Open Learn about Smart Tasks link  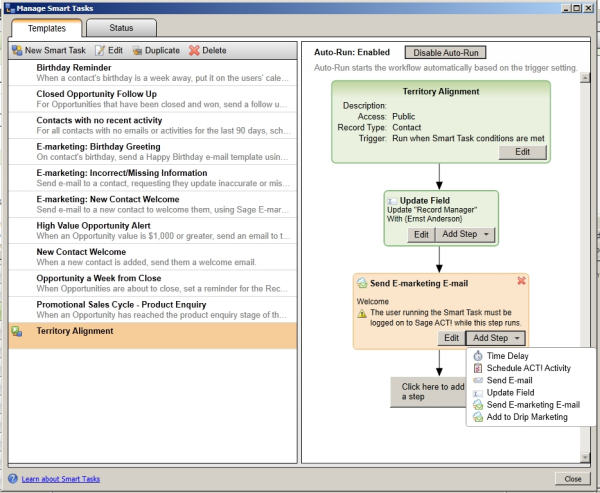coord(61,479)
